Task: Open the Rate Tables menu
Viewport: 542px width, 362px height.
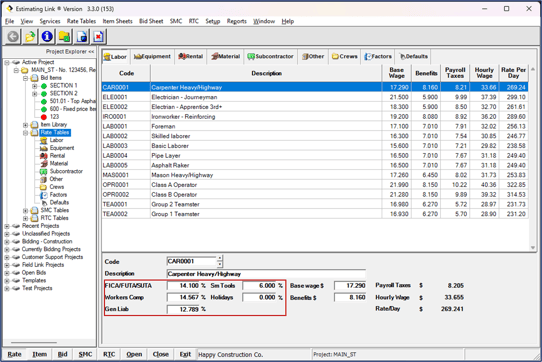Action: (x=81, y=21)
